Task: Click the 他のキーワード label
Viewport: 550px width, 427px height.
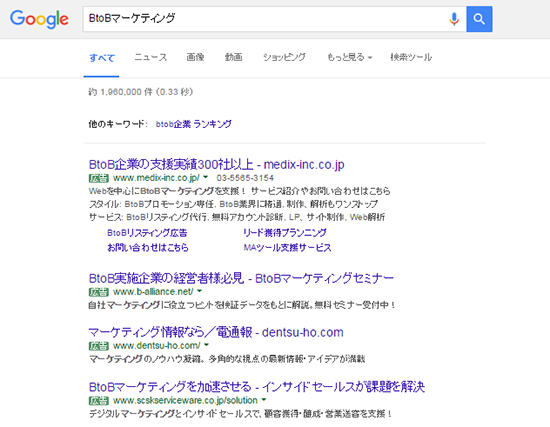Action: point(118,124)
